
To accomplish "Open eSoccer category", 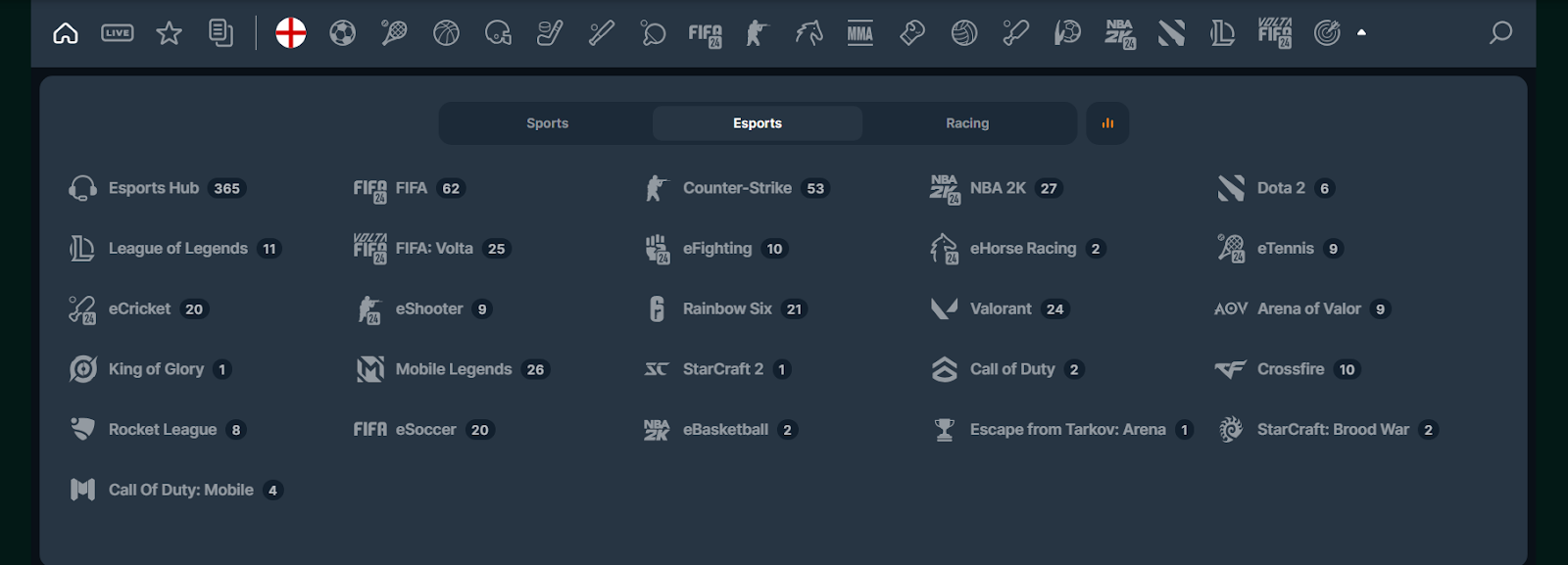I will pyautogui.click(x=424, y=430).
